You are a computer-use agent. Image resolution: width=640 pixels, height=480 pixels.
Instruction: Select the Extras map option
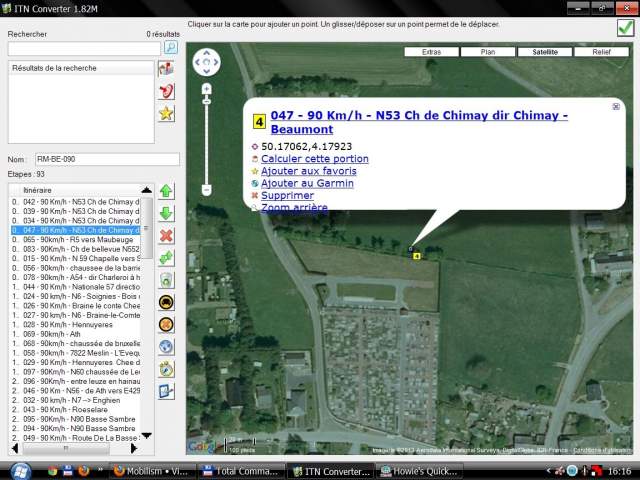431,52
